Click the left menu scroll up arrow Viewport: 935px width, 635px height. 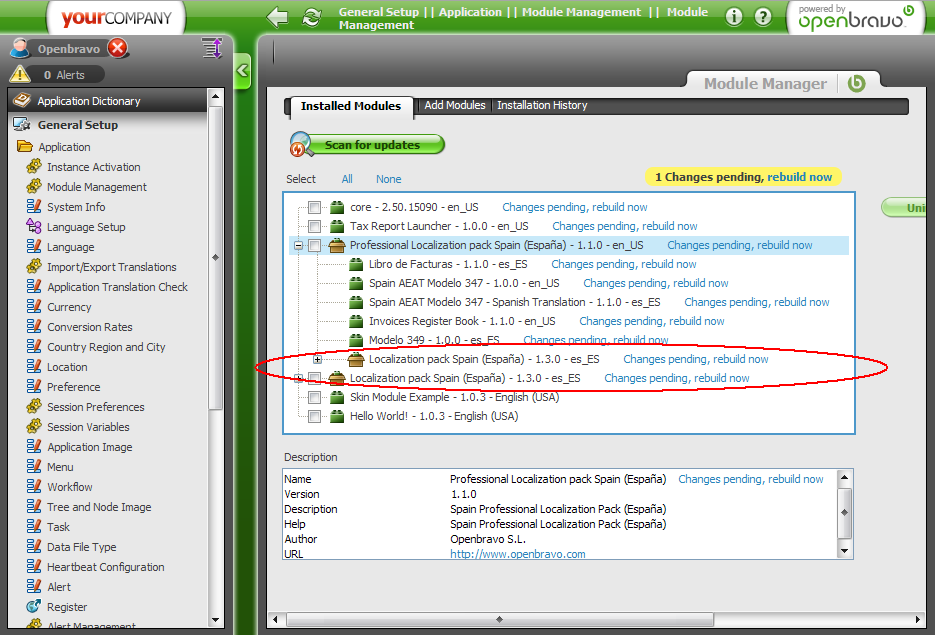(x=215, y=96)
